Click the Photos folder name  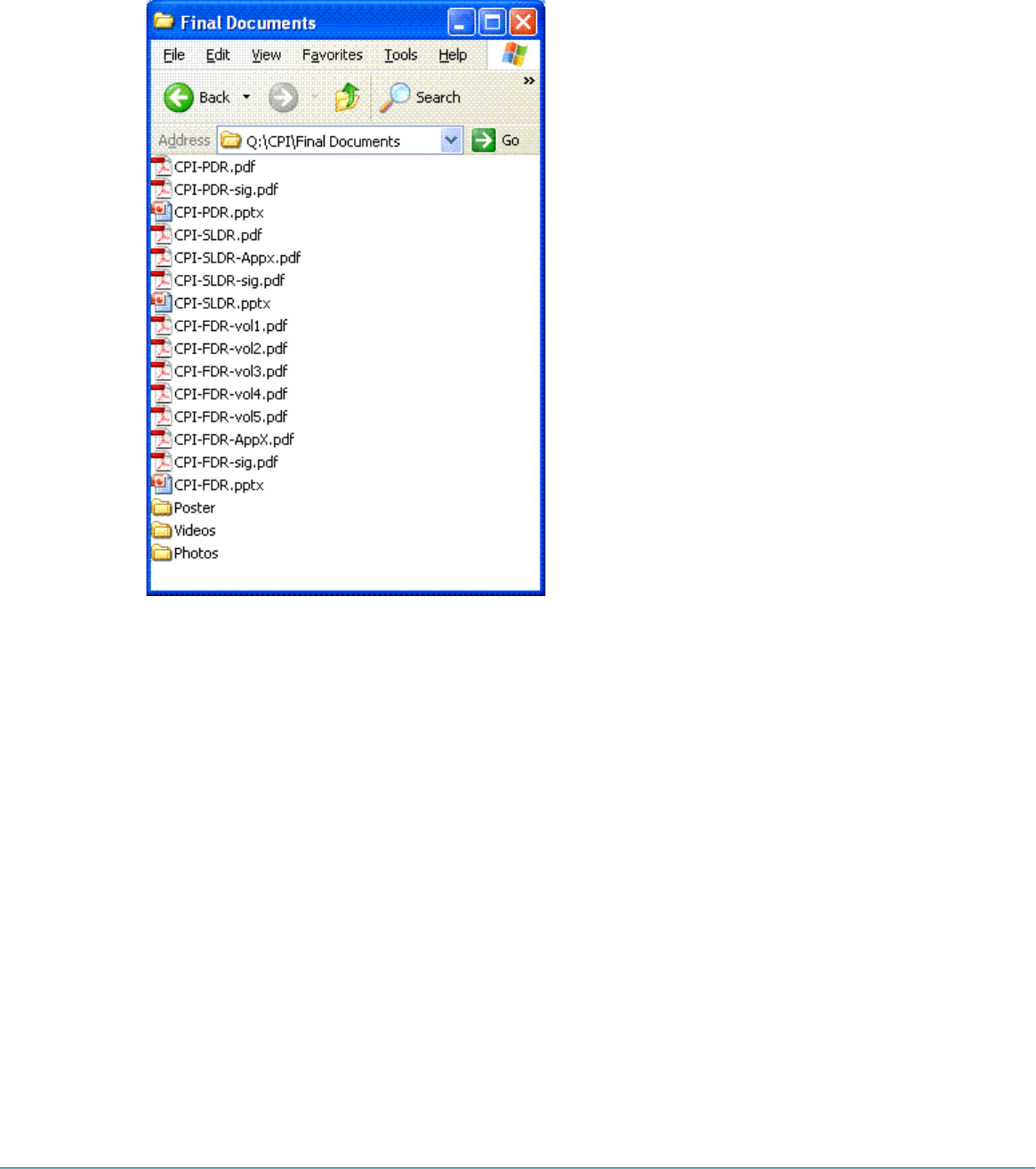[196, 553]
